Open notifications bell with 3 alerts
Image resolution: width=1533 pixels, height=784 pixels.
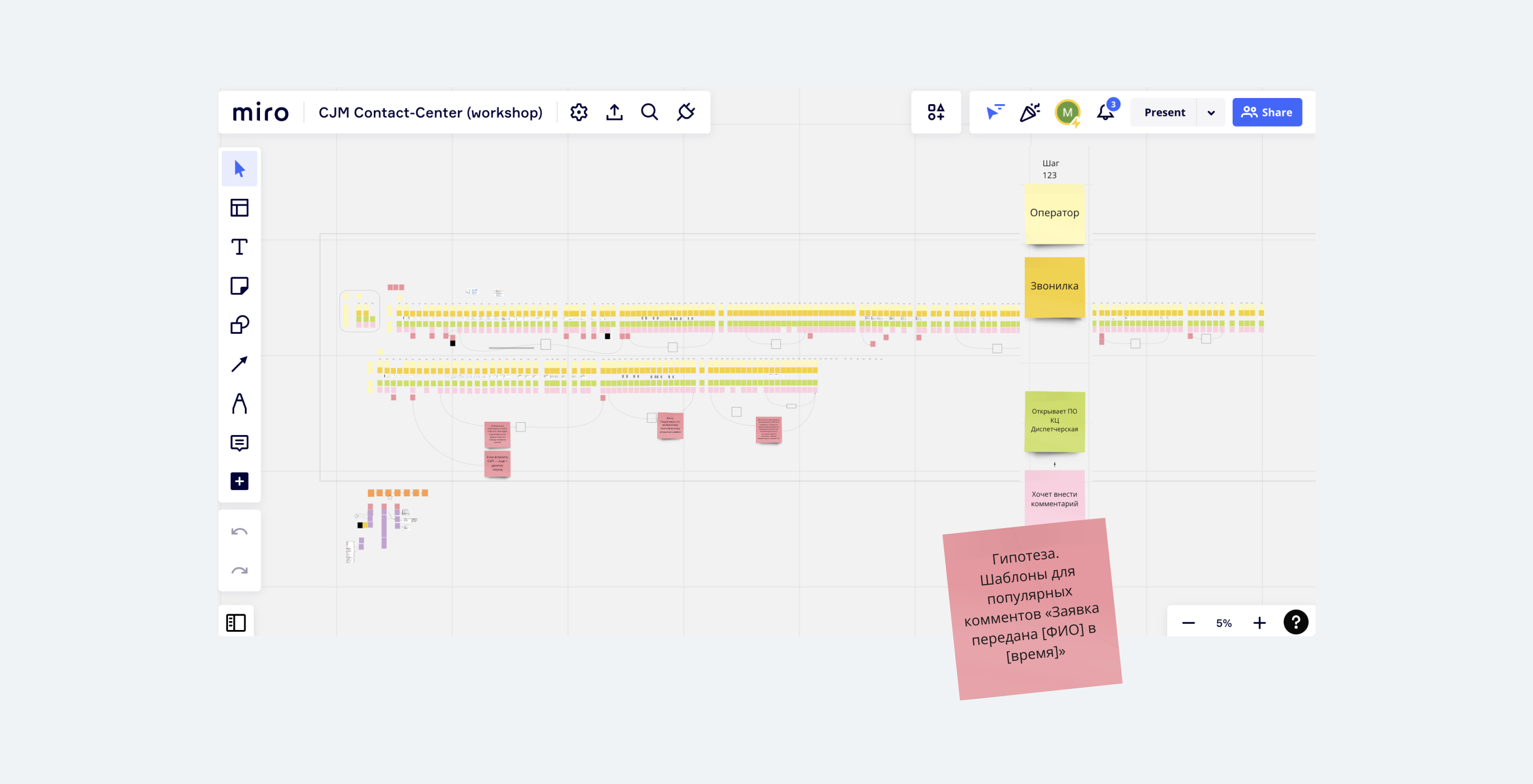coord(1105,112)
